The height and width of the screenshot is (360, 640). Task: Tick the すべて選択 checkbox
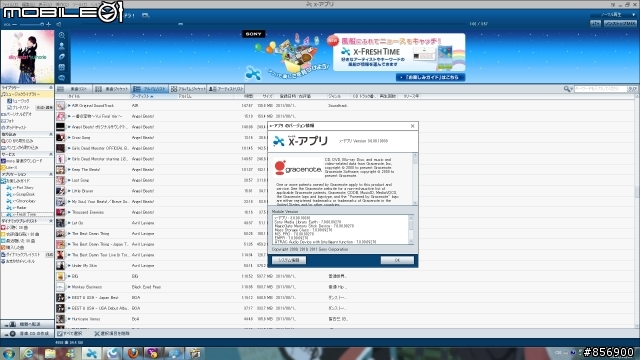(60, 333)
